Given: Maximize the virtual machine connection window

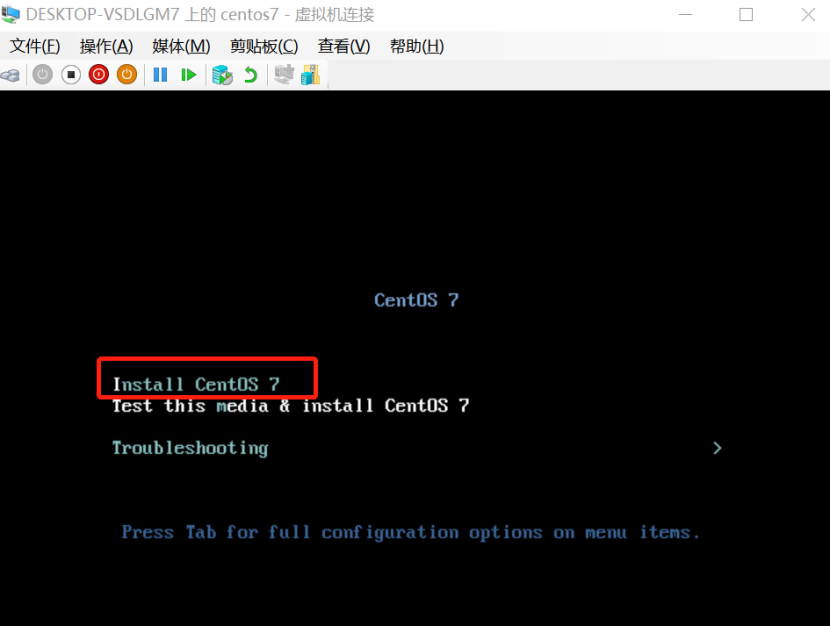Looking at the screenshot, I should (x=746, y=14).
